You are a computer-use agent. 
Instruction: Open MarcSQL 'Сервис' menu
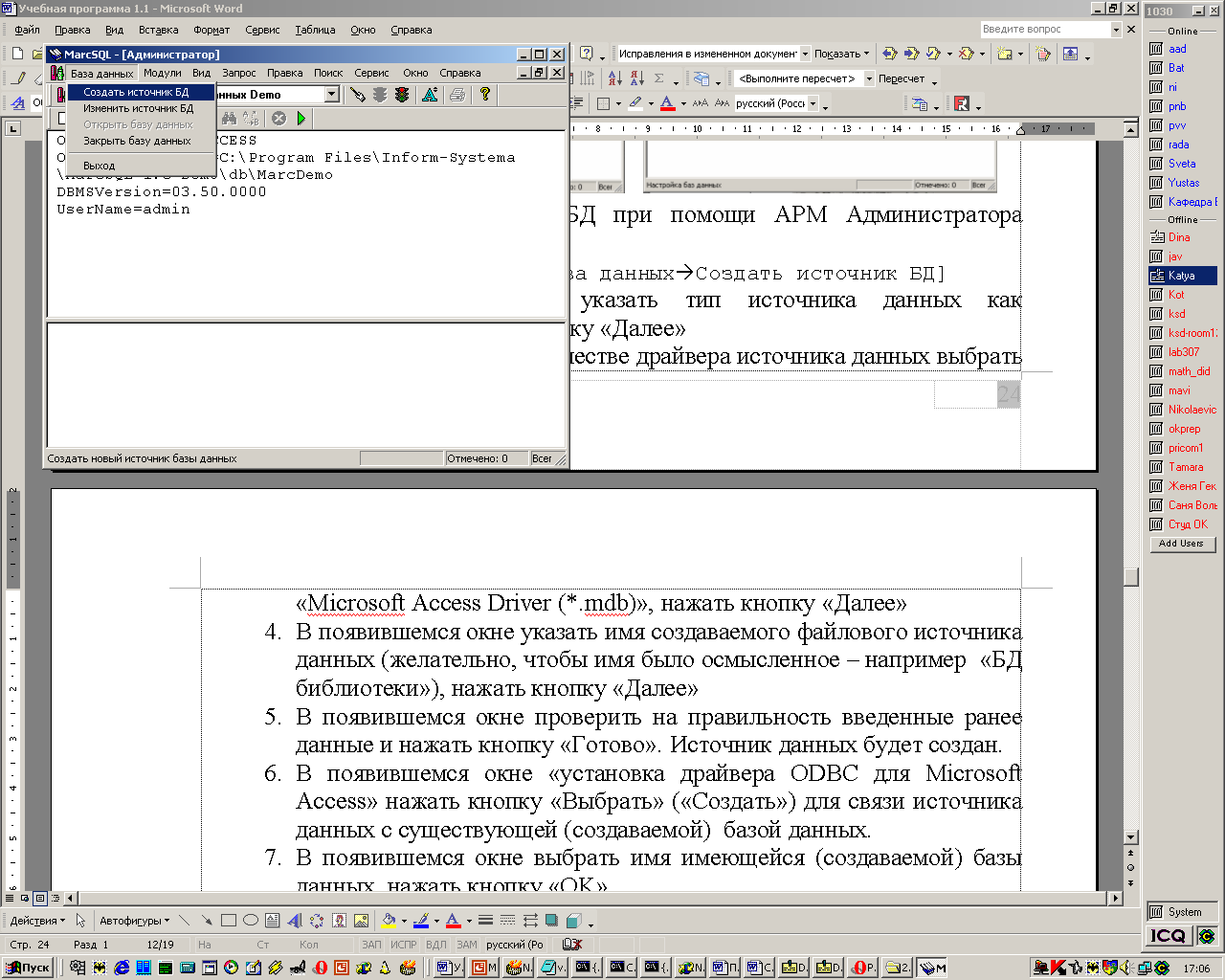(x=371, y=73)
